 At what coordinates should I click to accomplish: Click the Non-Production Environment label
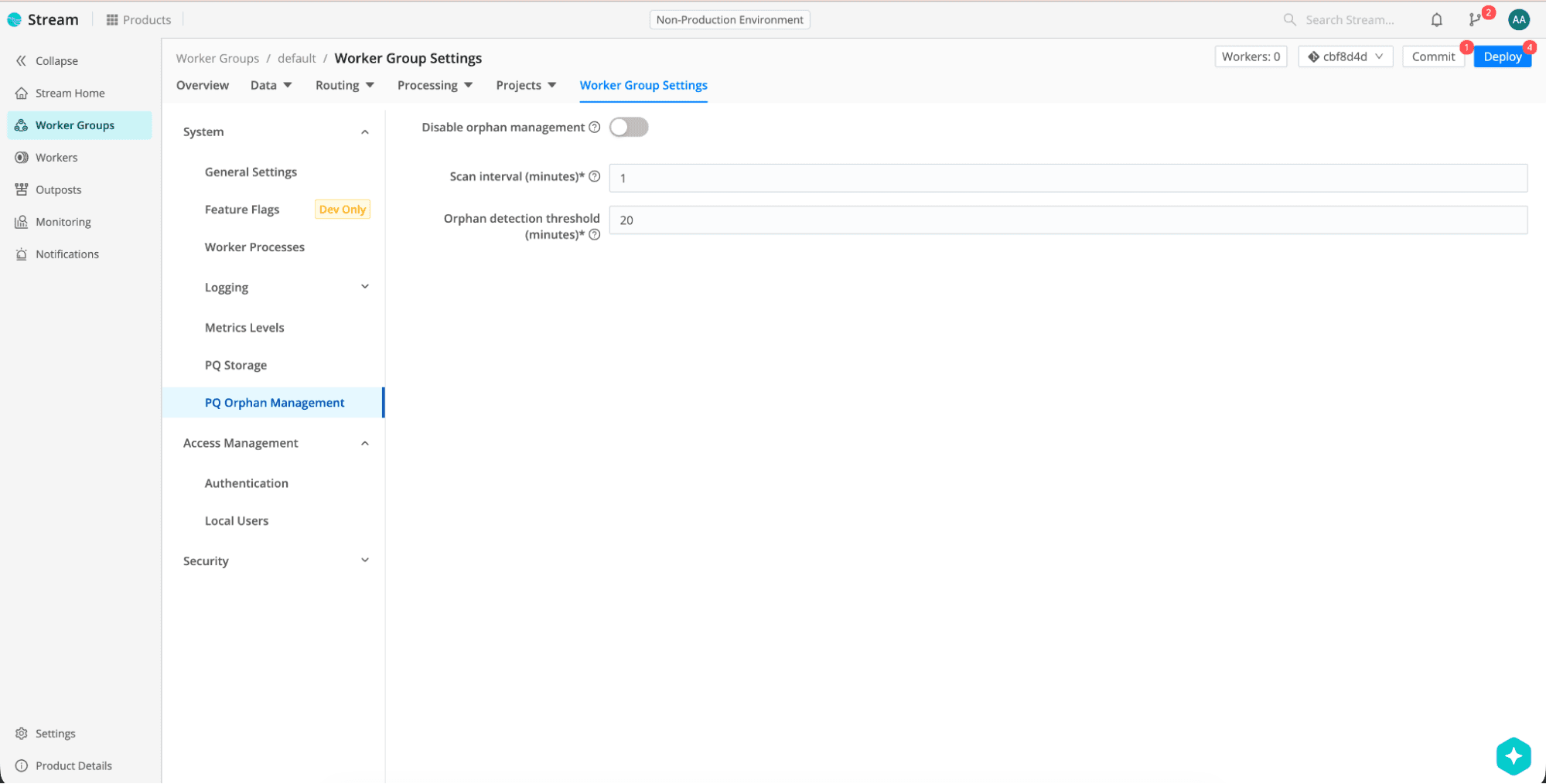[x=729, y=19]
